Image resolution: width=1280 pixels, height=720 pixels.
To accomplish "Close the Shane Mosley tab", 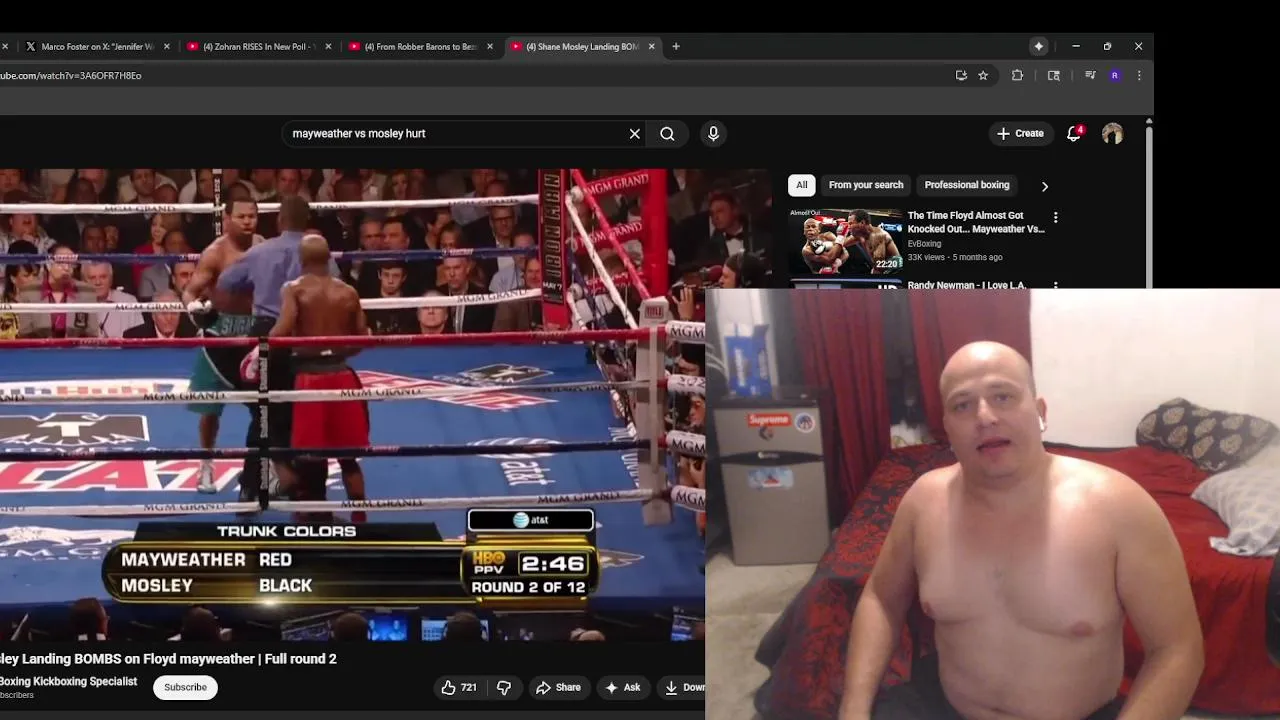I will click(652, 46).
